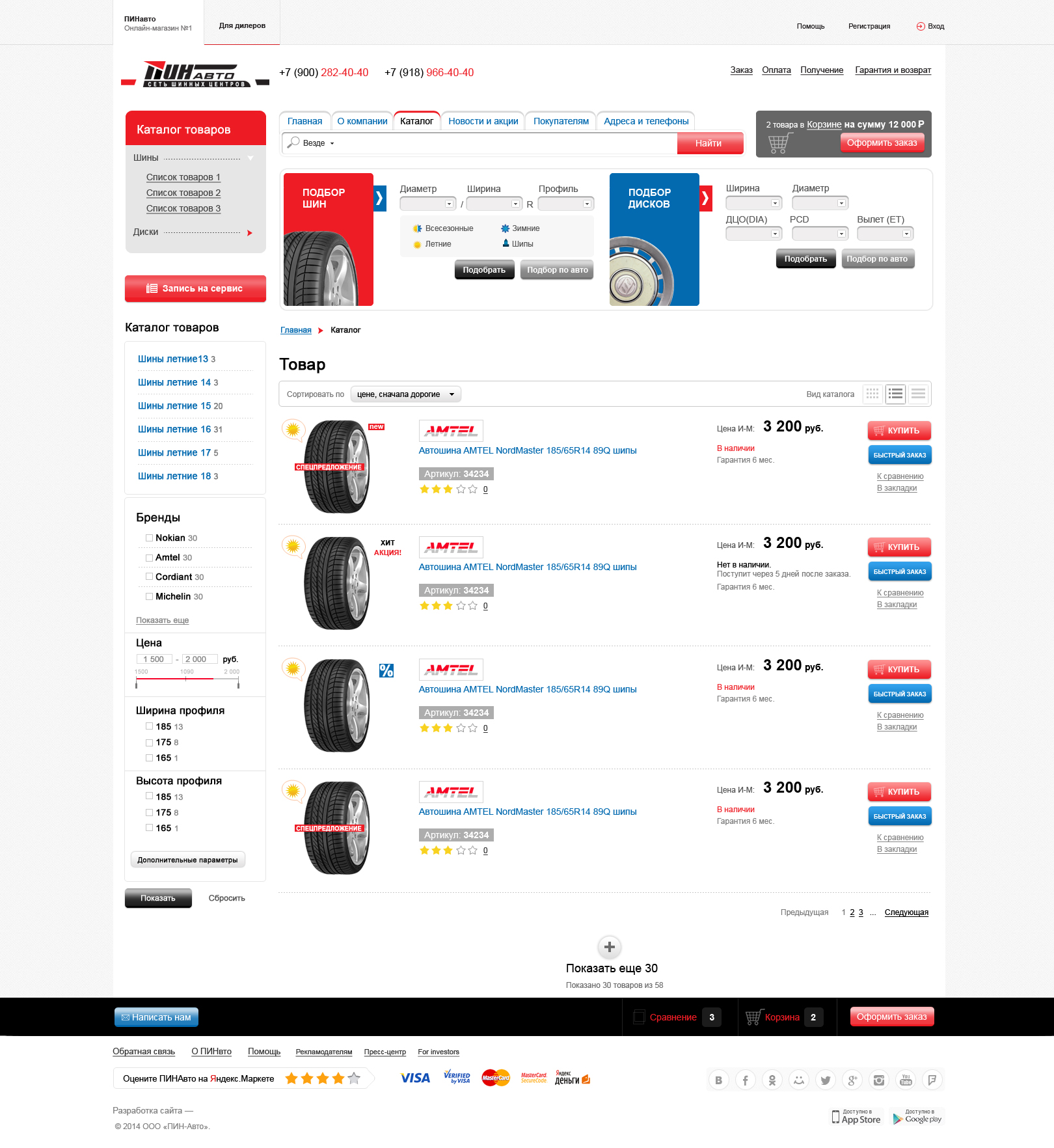Click the blue arrow beside ПОДБОР ШИН
The height and width of the screenshot is (1148, 1054).
pos(380,198)
